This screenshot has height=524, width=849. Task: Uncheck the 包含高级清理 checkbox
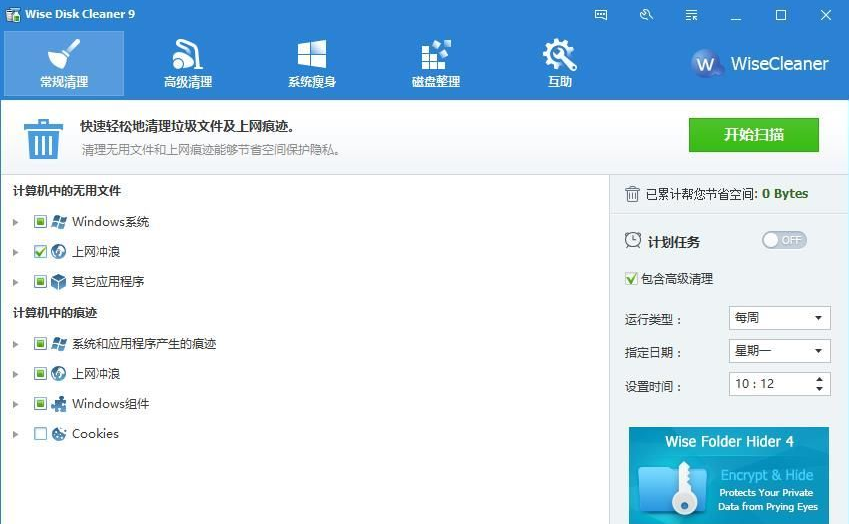[631, 279]
